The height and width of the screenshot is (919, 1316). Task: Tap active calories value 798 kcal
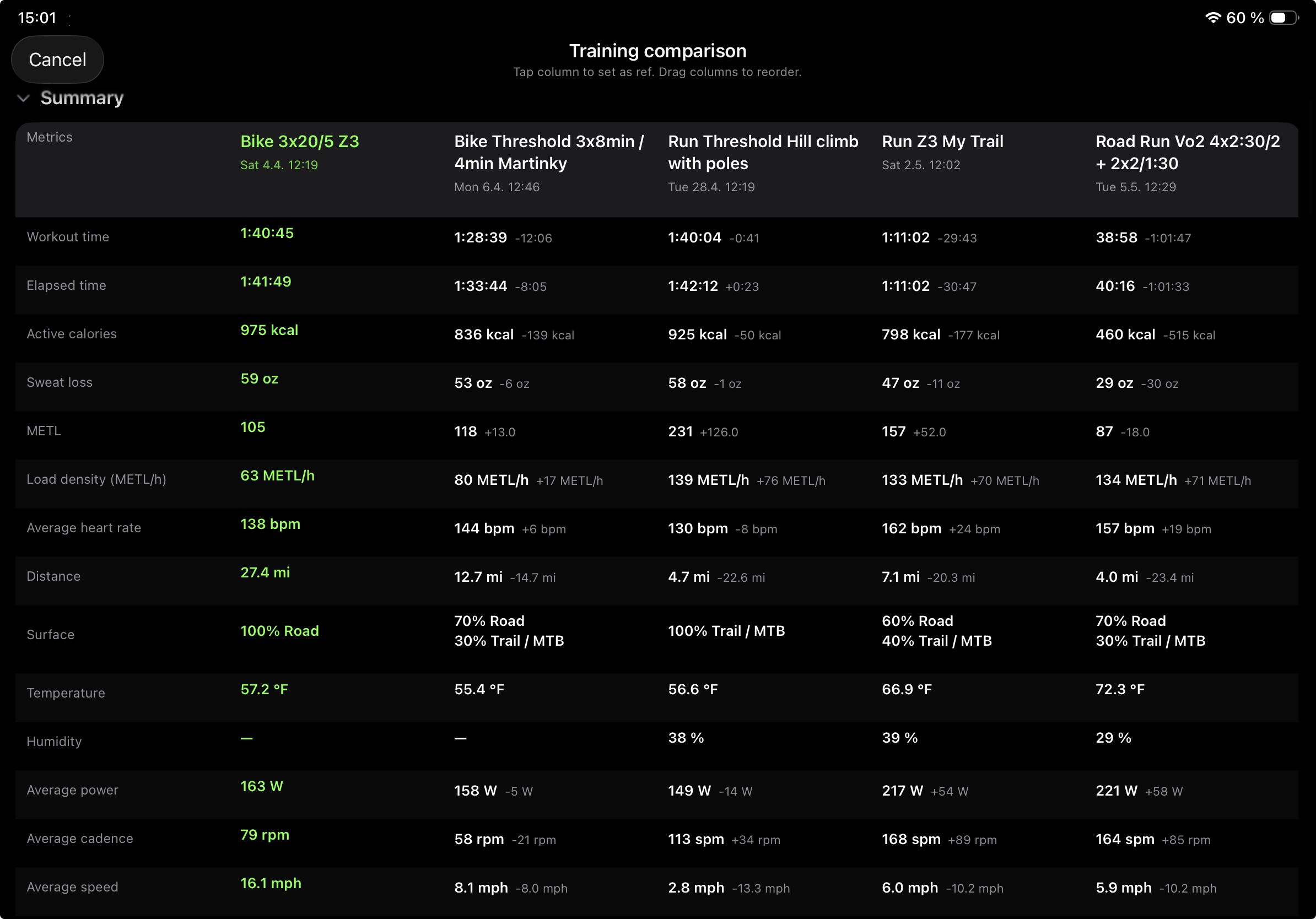(x=911, y=334)
